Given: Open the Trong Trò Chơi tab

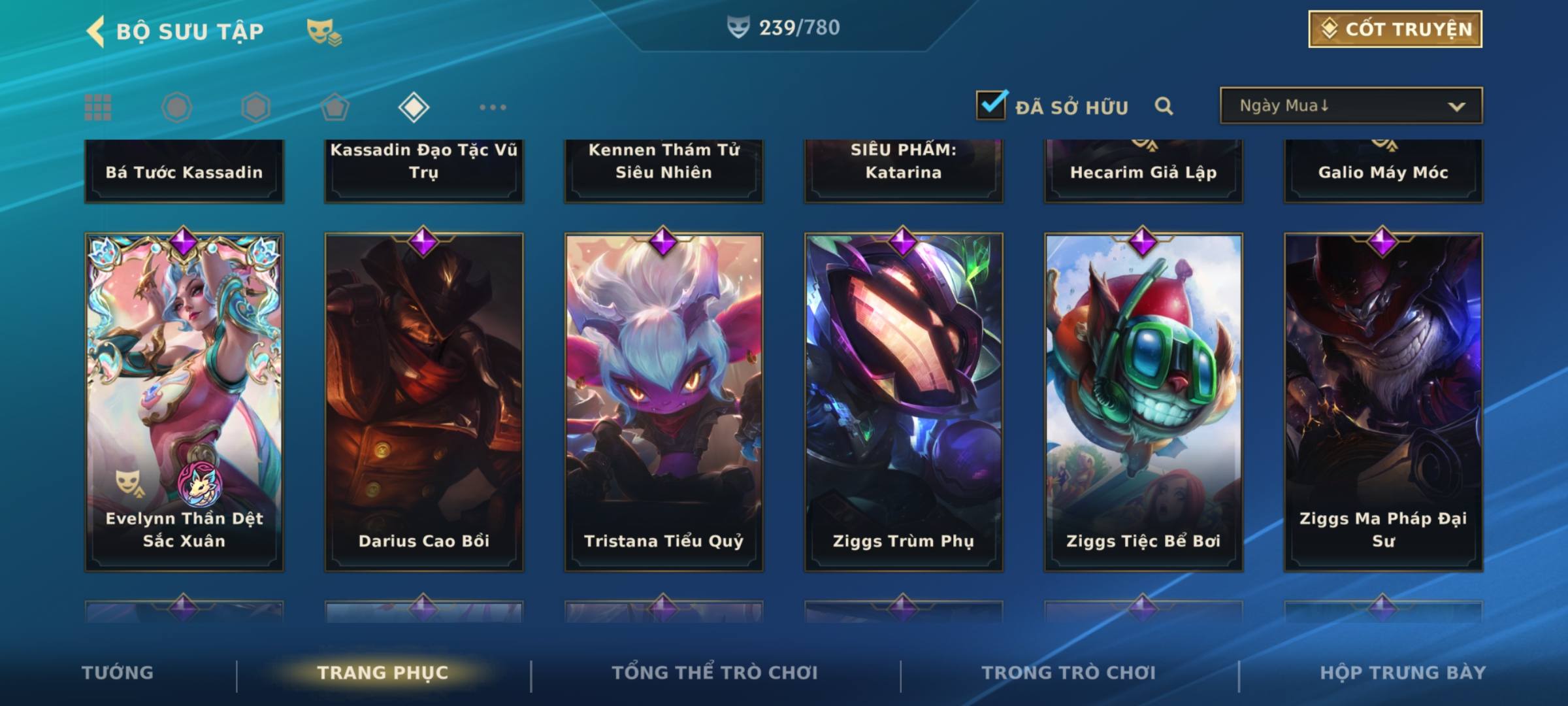Looking at the screenshot, I should [1069, 673].
